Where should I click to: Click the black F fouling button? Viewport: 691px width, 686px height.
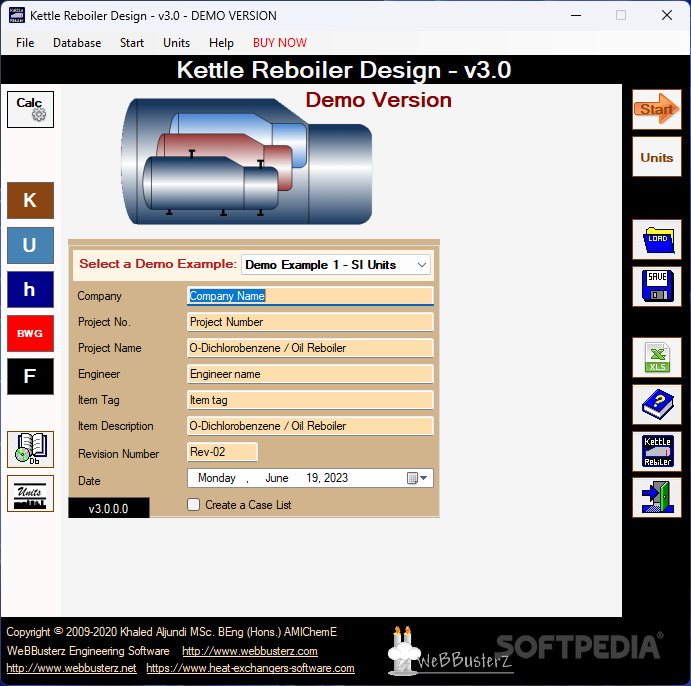click(x=30, y=376)
